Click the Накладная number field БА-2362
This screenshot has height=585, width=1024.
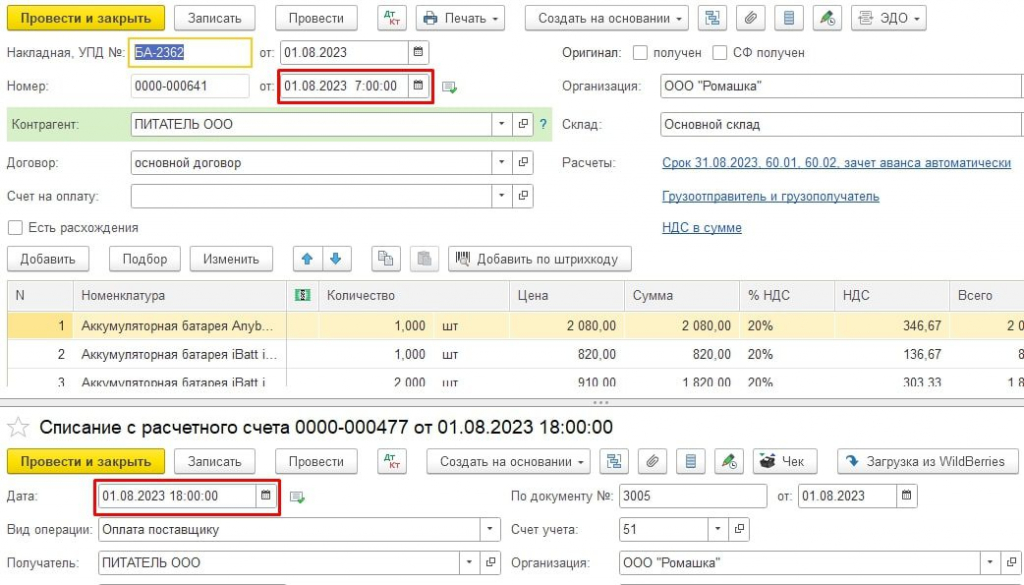point(190,52)
